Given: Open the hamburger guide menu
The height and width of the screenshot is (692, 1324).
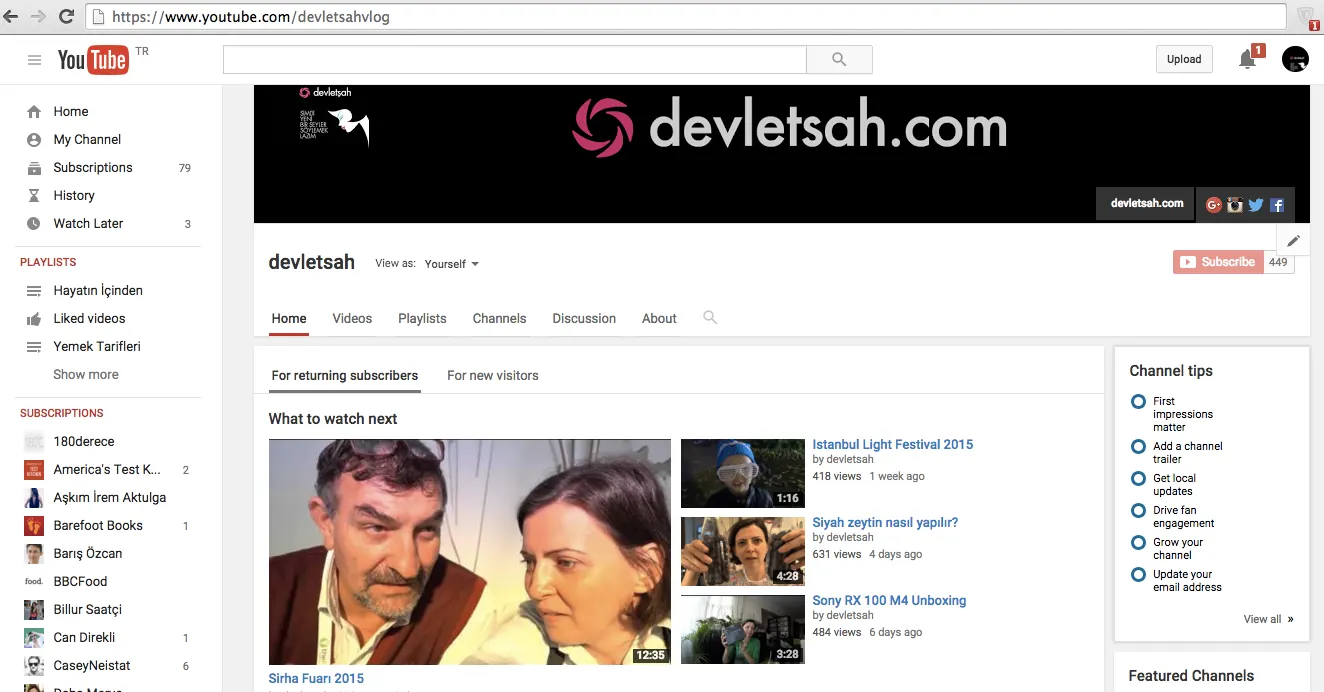Looking at the screenshot, I should tap(34, 60).
